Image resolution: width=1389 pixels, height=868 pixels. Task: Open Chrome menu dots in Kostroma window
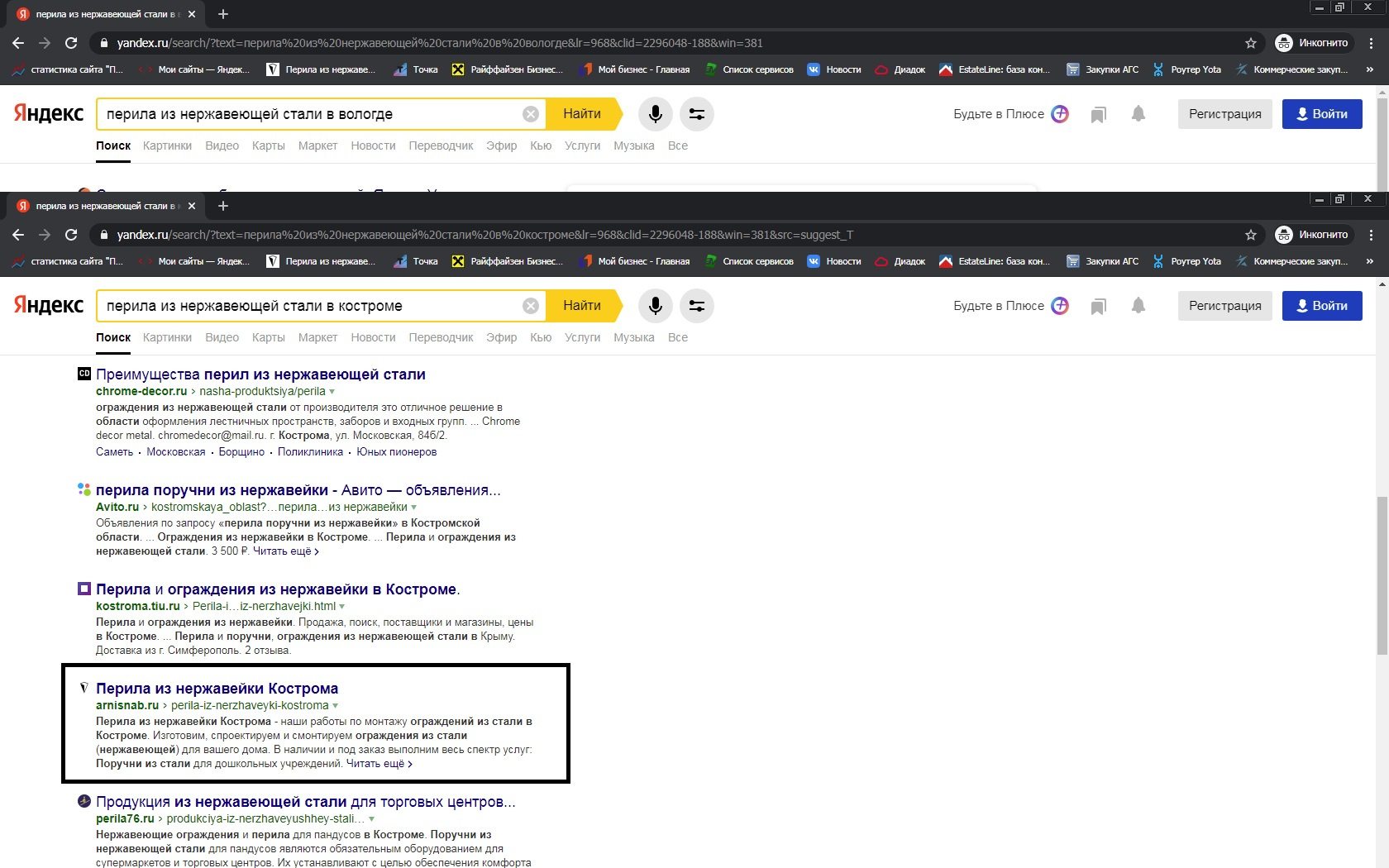click(x=1372, y=235)
